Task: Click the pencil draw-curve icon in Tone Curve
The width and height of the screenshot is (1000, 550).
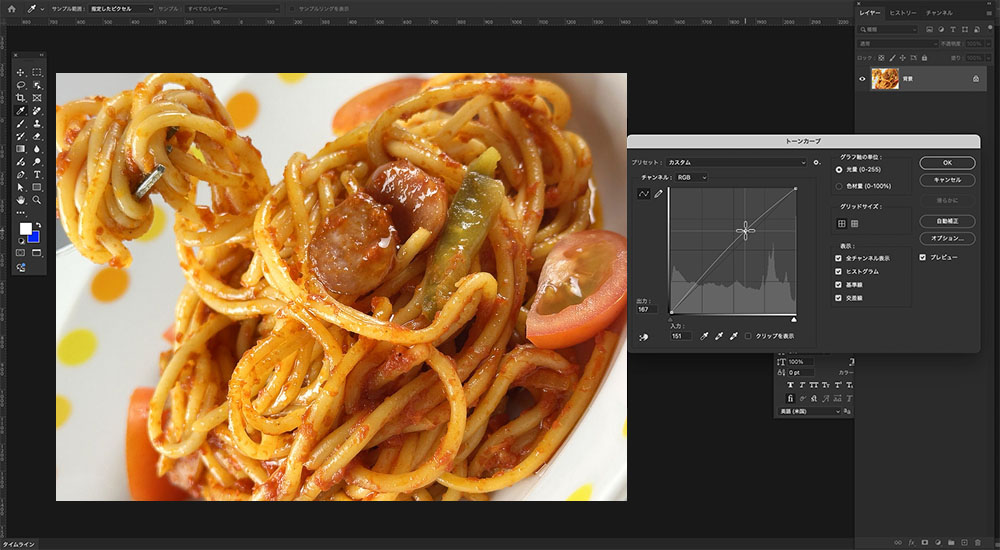Action: click(x=658, y=194)
